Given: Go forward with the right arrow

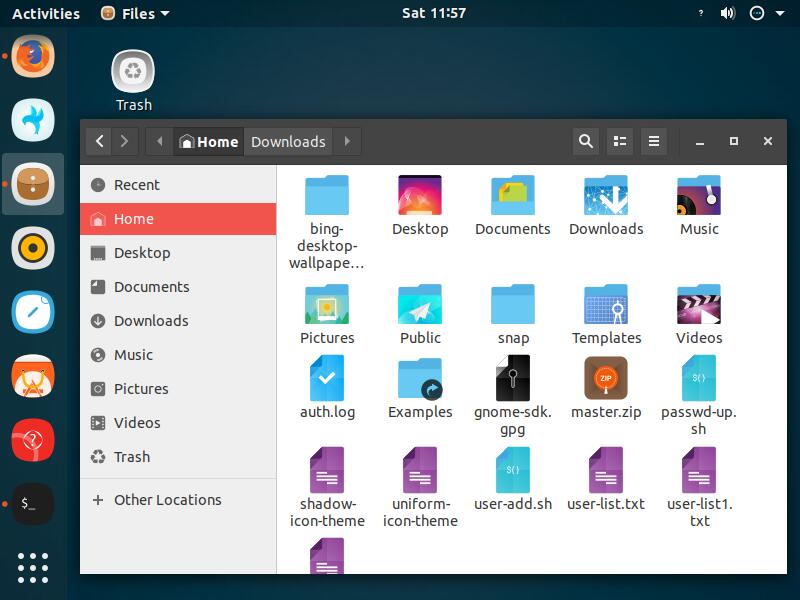Looking at the screenshot, I should [x=124, y=141].
